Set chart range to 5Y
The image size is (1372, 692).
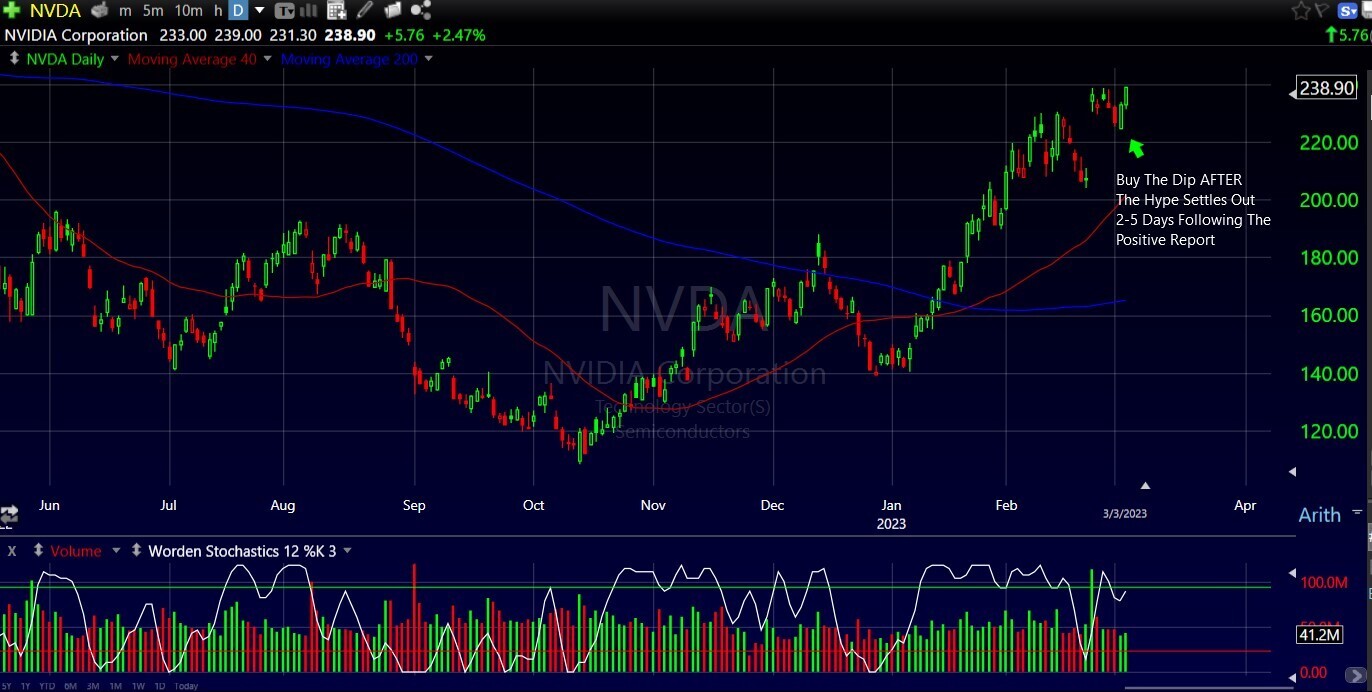pos(8,686)
